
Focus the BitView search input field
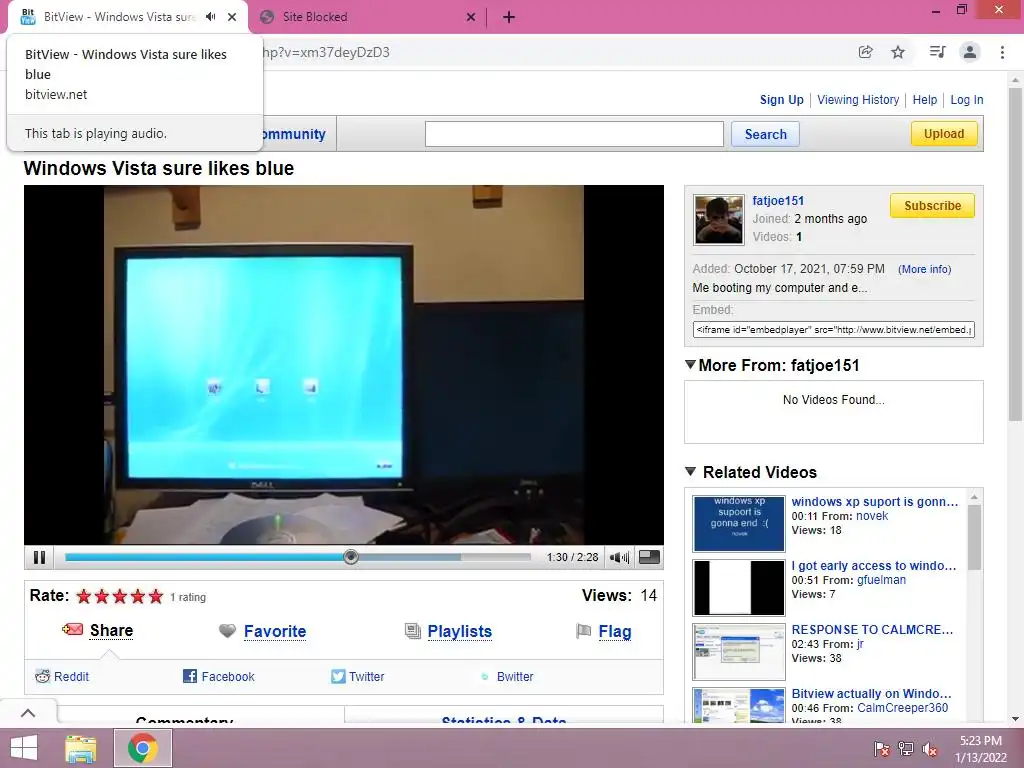pos(574,134)
